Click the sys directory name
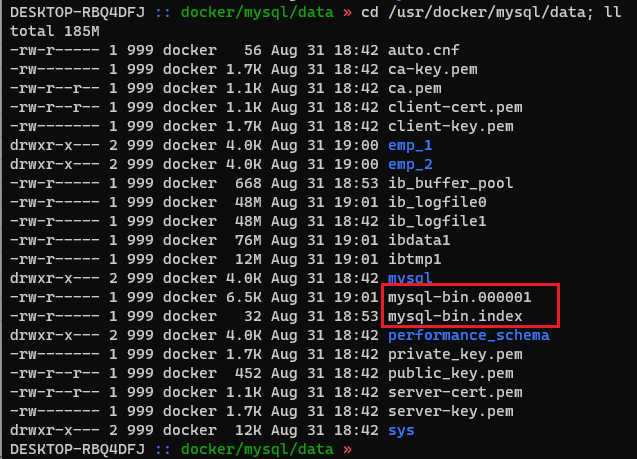 click(402, 430)
